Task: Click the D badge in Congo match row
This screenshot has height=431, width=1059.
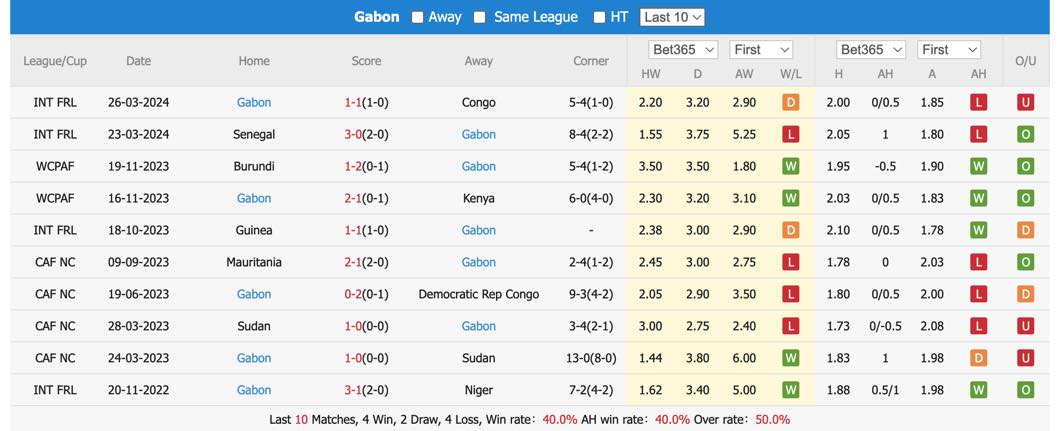Action: coord(791,103)
